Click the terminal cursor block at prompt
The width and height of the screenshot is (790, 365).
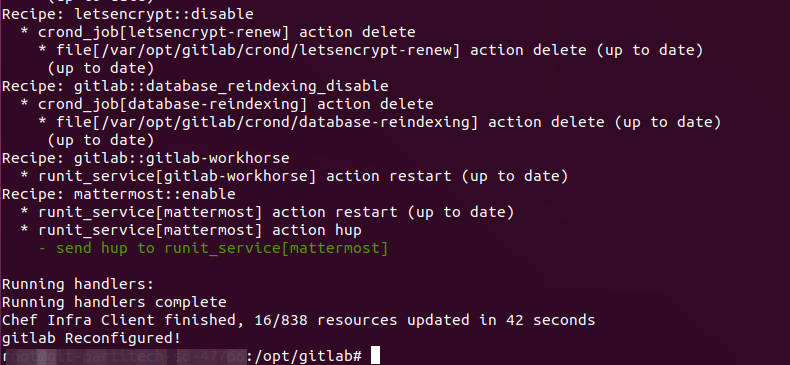[375, 355]
